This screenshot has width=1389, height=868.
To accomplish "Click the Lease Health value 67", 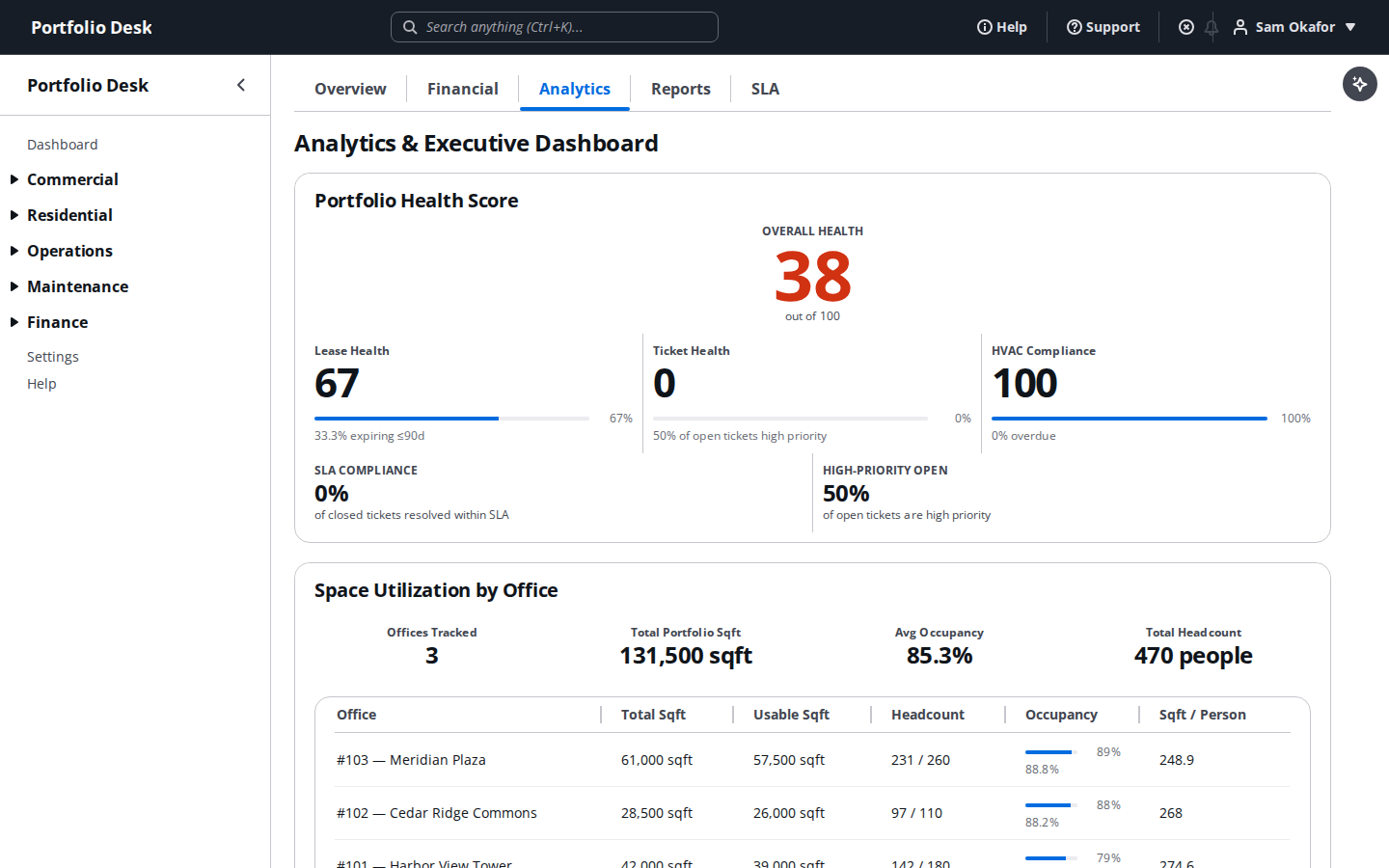I will click(337, 384).
